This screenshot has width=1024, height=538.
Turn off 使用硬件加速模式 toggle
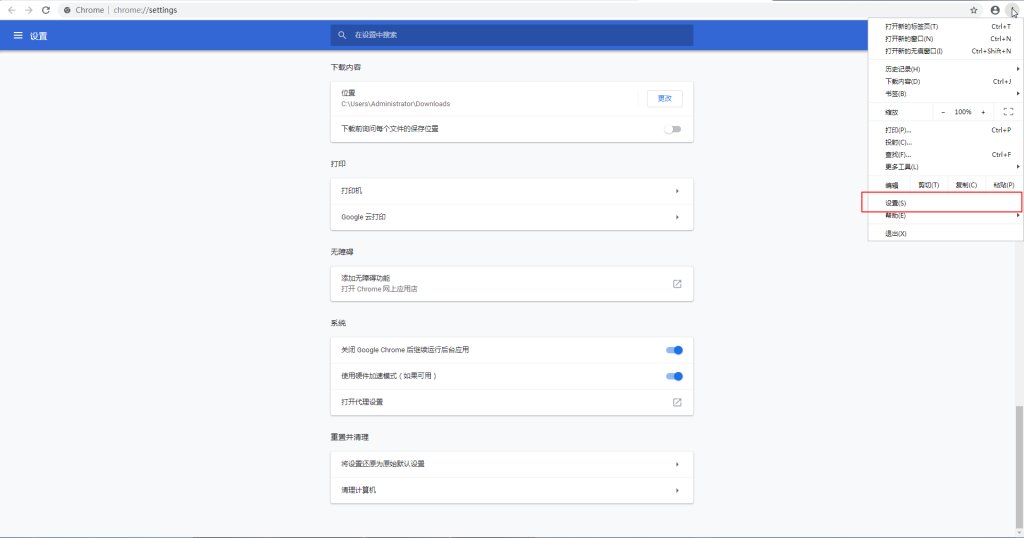click(x=674, y=376)
